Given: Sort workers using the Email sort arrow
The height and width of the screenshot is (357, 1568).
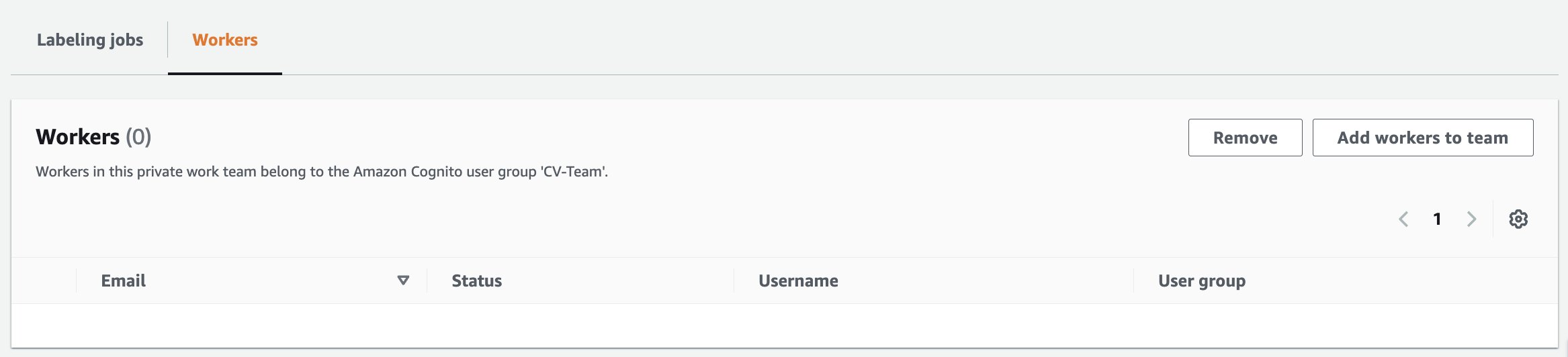Looking at the screenshot, I should [403, 280].
